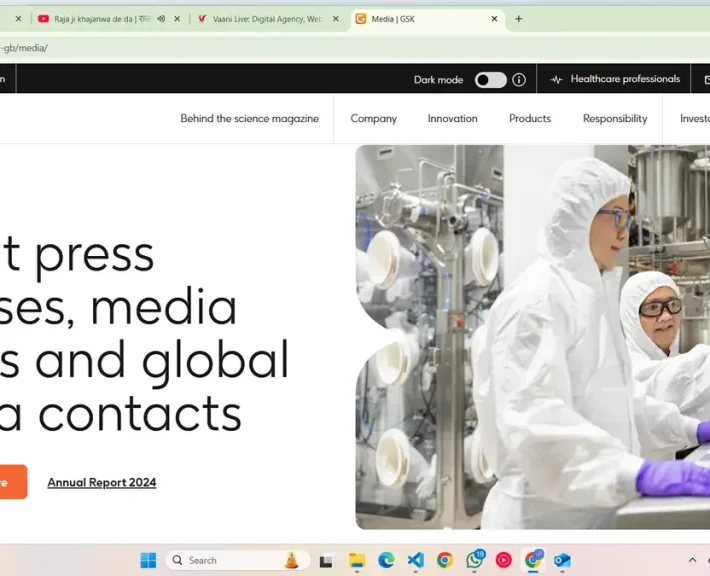Open the Products menu
Viewport: 710px width, 576px height.
click(x=530, y=119)
